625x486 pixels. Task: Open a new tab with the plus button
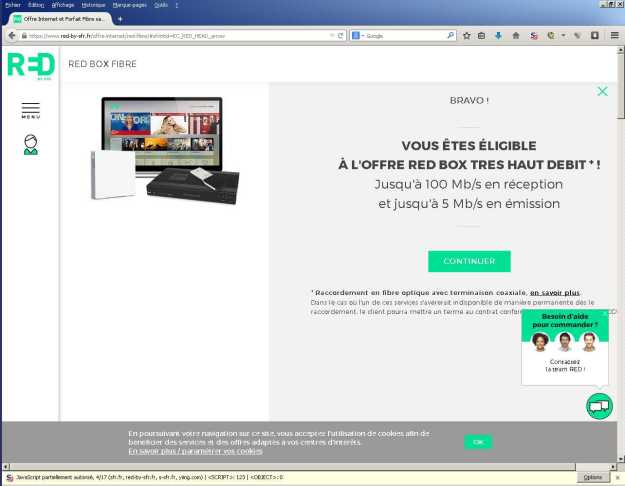click(121, 19)
